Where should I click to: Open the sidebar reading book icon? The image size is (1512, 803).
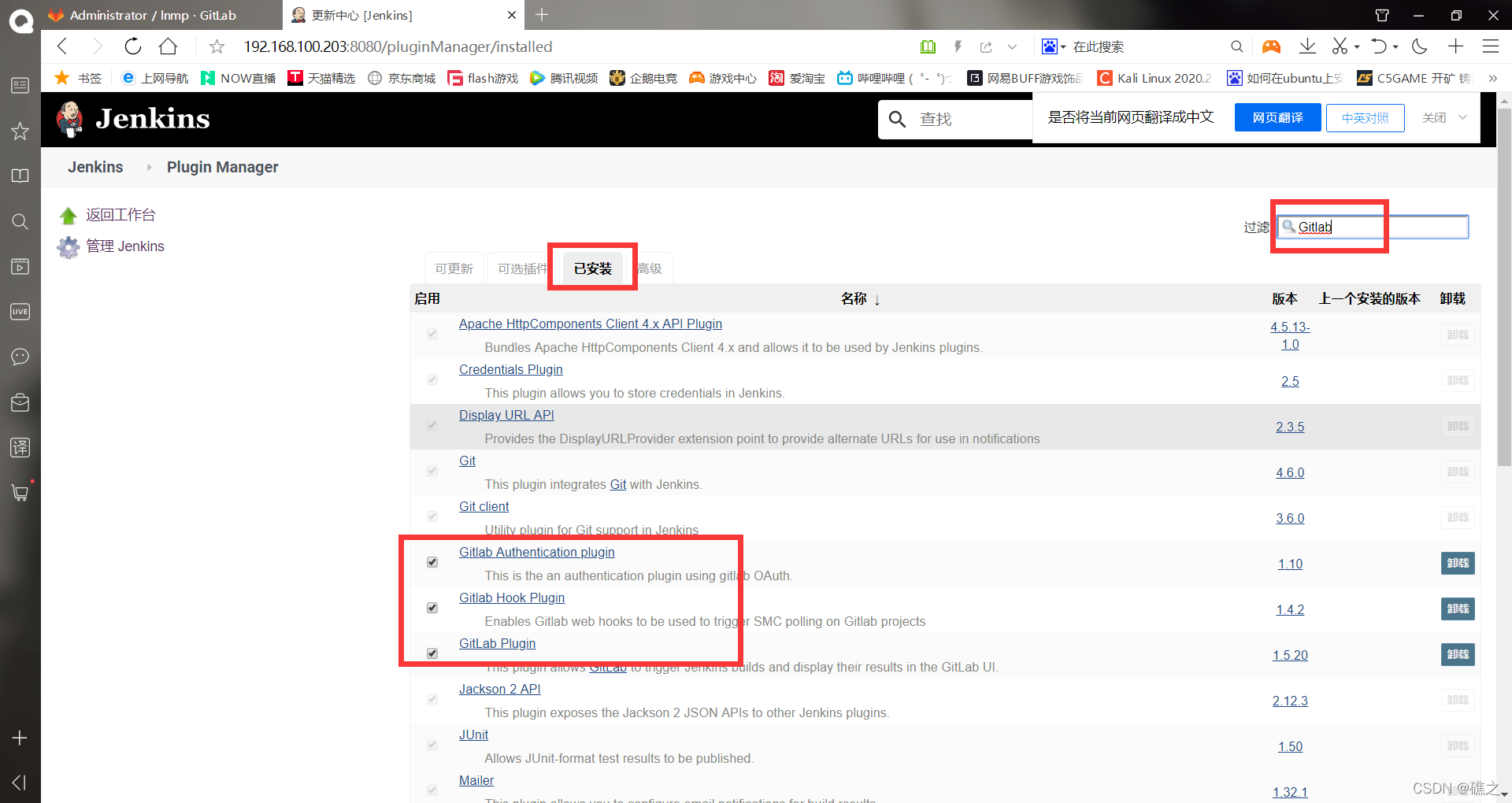[x=20, y=176]
